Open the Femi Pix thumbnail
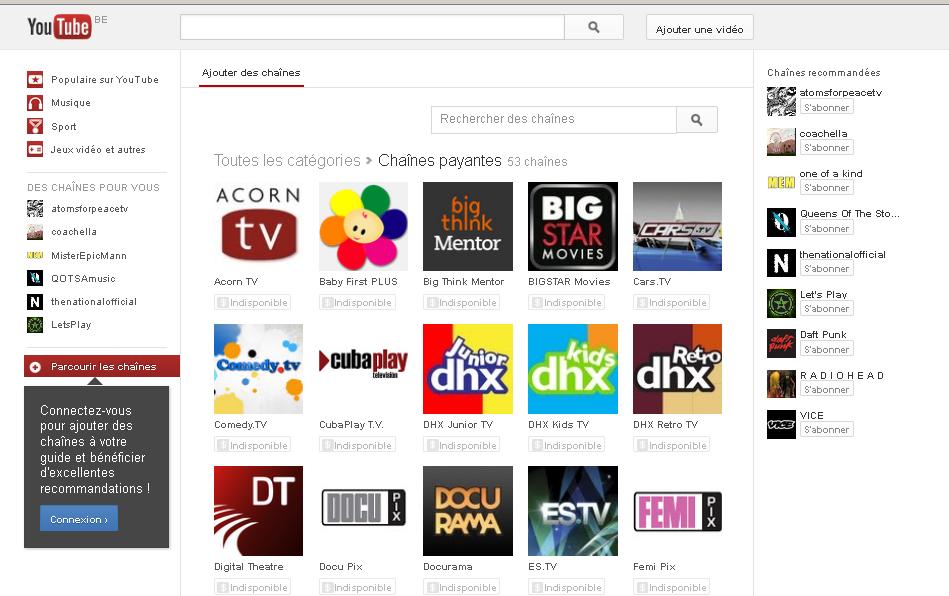This screenshot has height=596, width=949. 677,511
